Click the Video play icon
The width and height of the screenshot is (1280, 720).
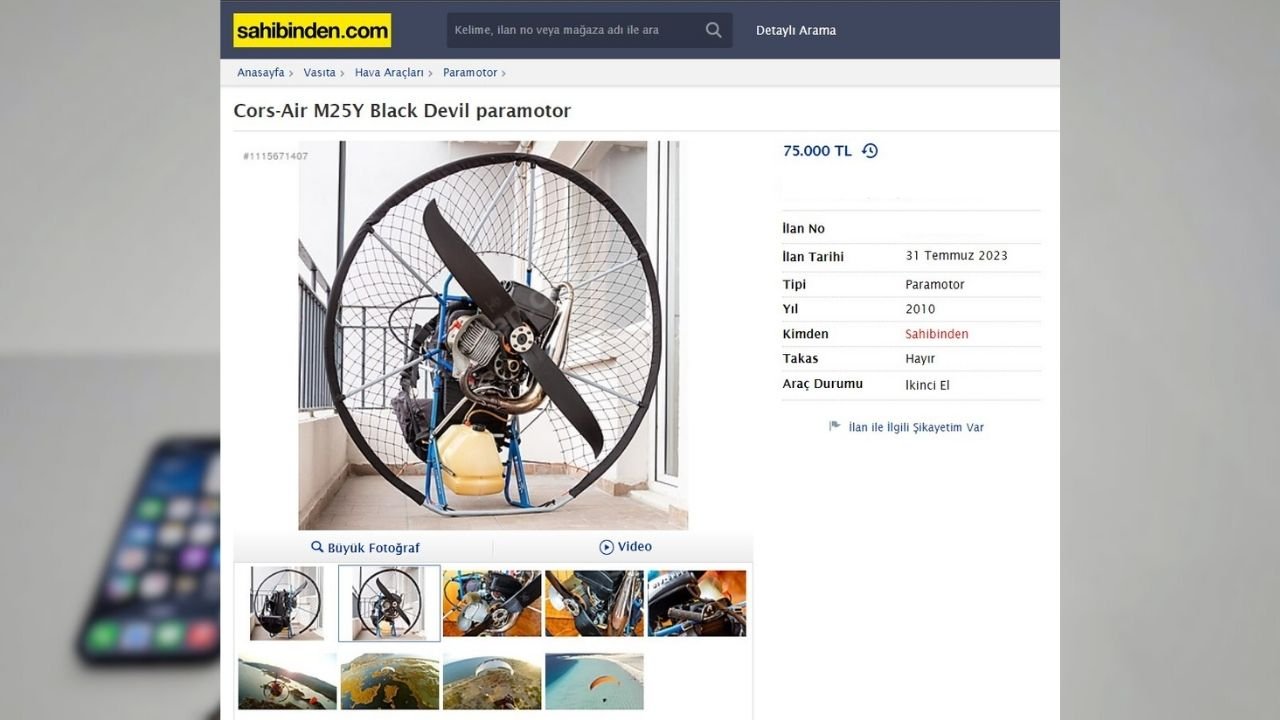tap(606, 547)
